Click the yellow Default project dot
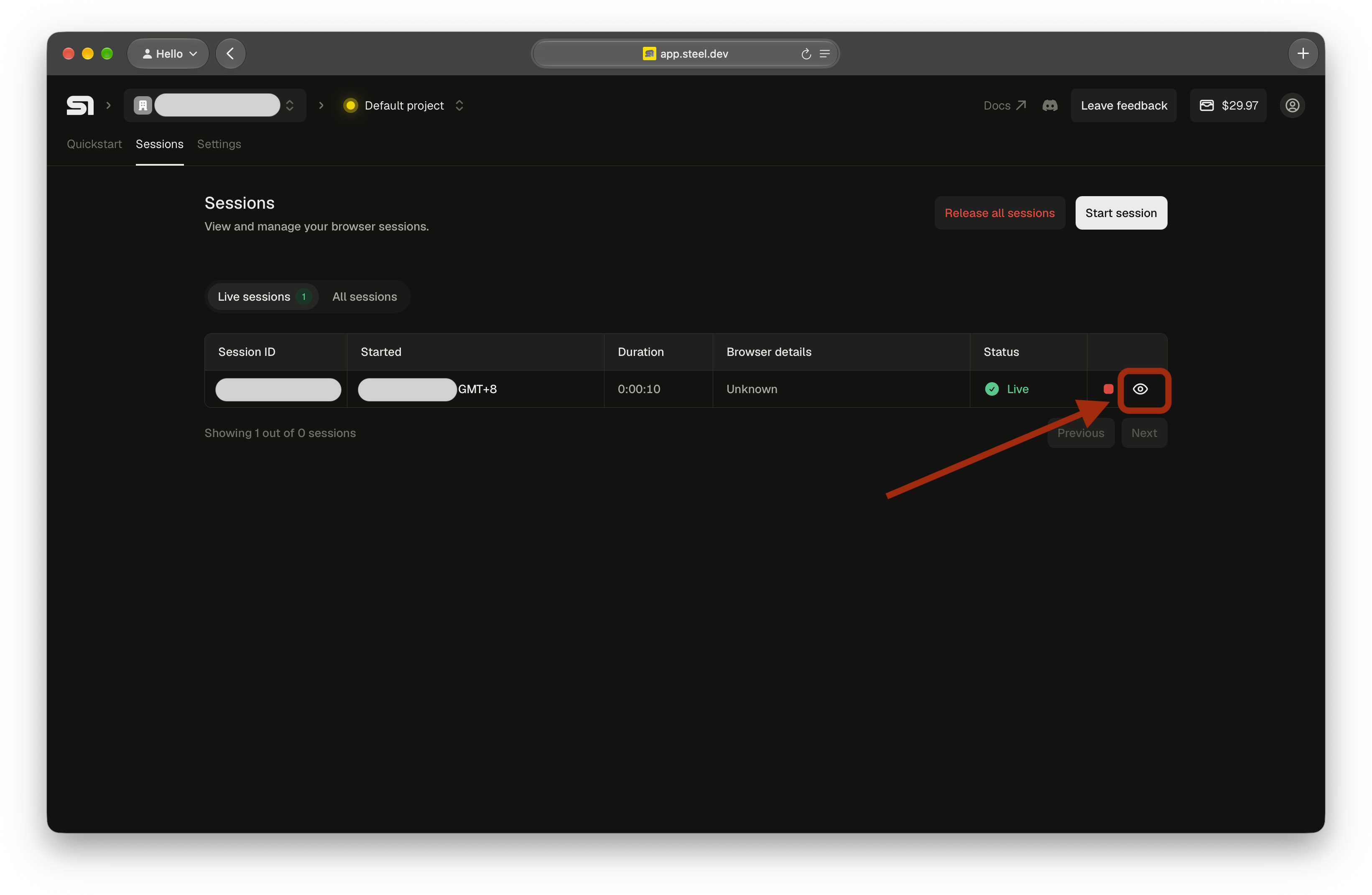This screenshot has height=895, width=1372. [x=350, y=105]
